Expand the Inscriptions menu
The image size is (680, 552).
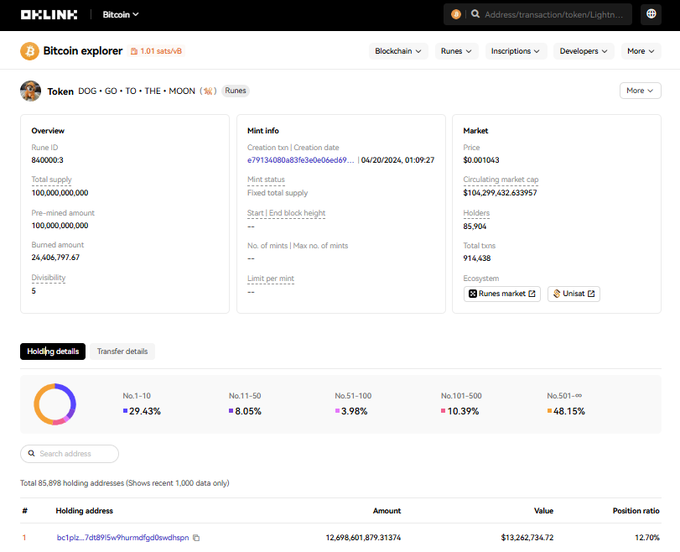(x=516, y=51)
